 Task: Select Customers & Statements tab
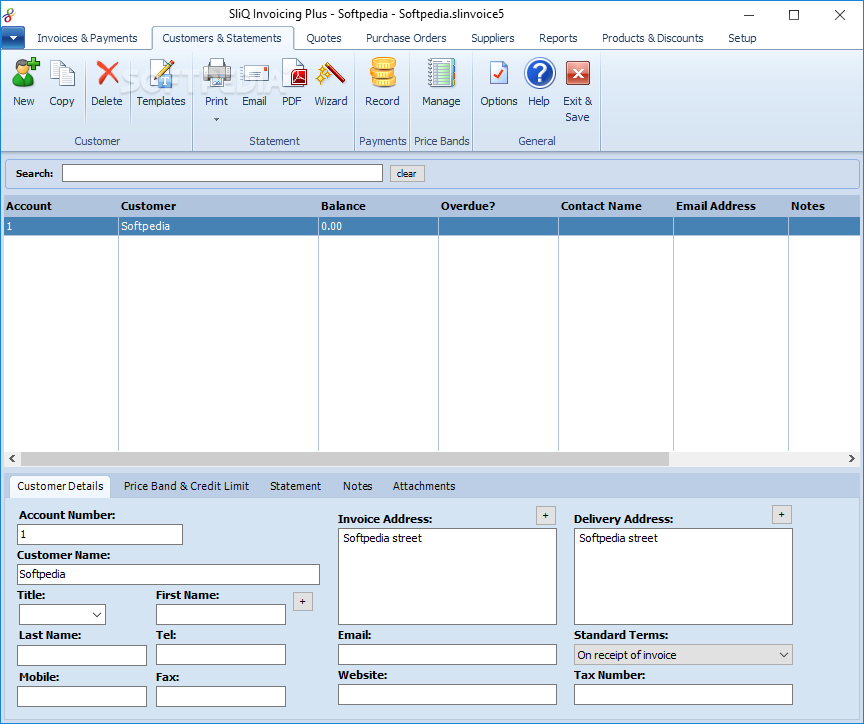point(222,38)
